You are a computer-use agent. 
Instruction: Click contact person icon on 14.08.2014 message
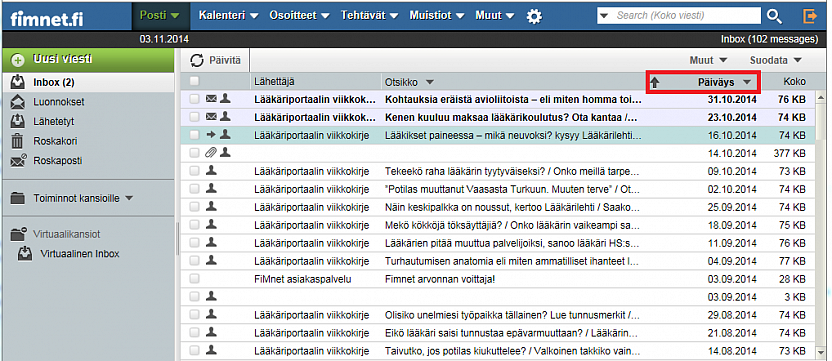[211, 350]
